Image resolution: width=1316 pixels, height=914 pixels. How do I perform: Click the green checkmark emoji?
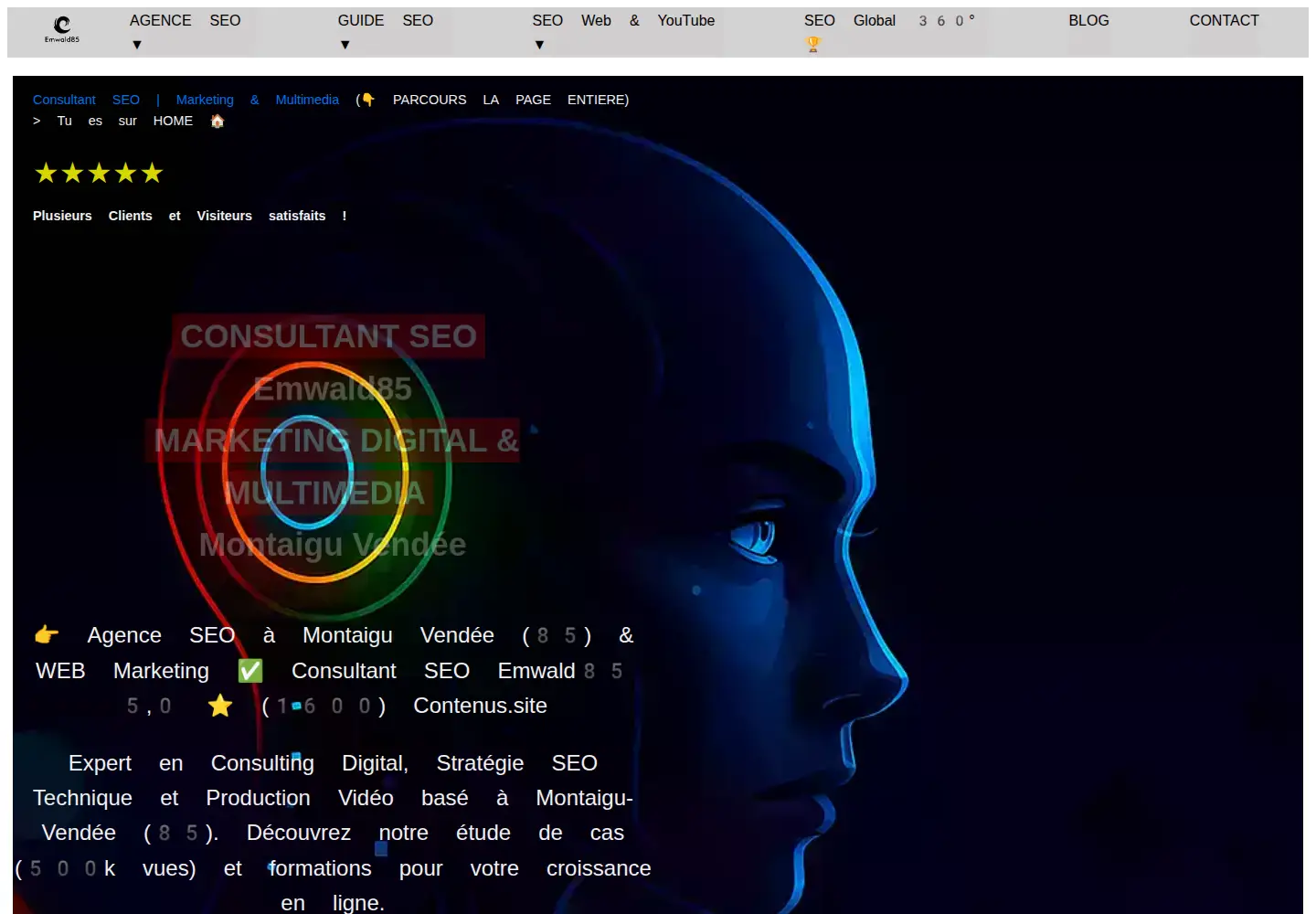250,671
